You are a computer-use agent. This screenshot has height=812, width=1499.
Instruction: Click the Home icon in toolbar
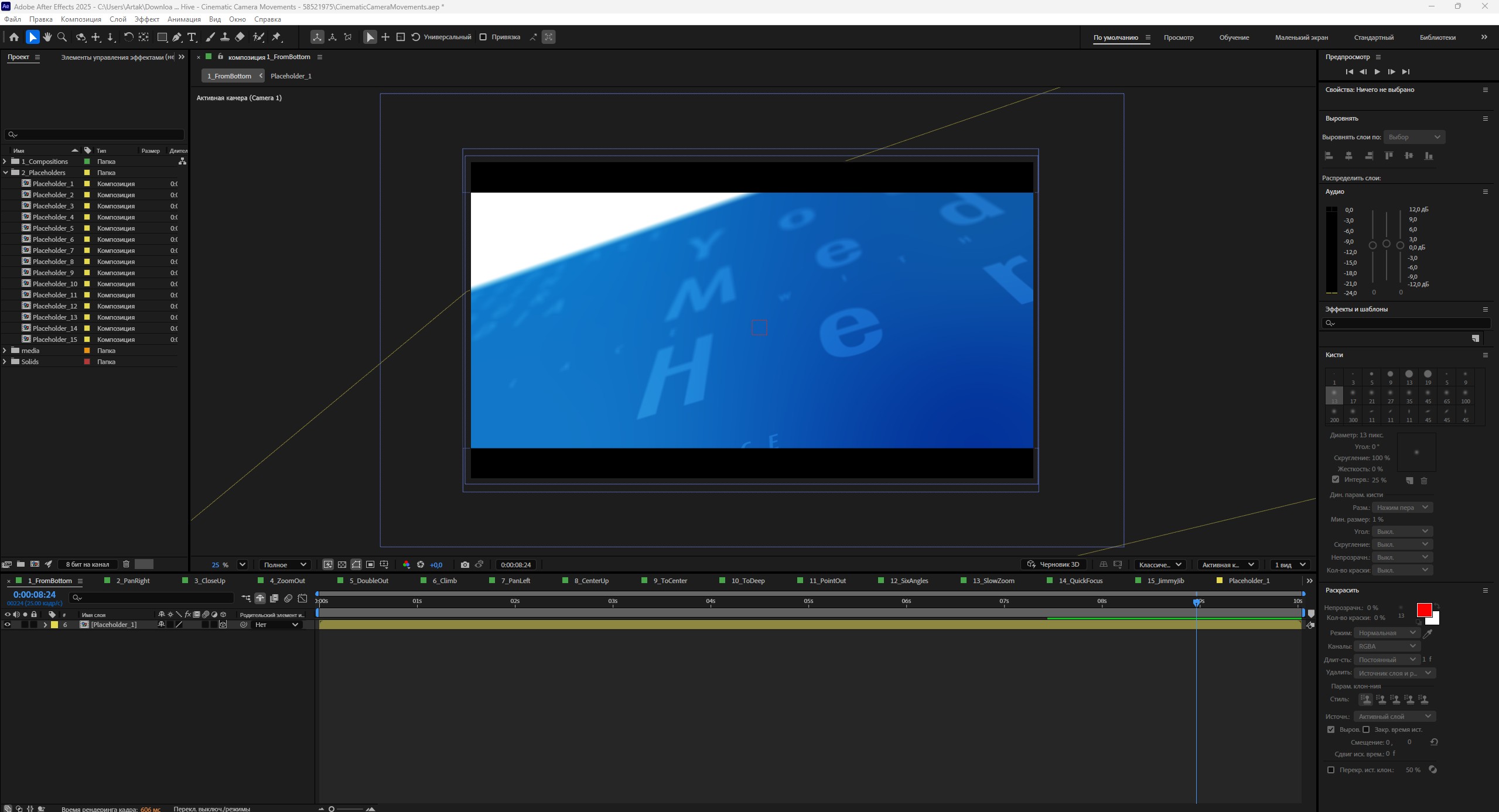click(14, 37)
